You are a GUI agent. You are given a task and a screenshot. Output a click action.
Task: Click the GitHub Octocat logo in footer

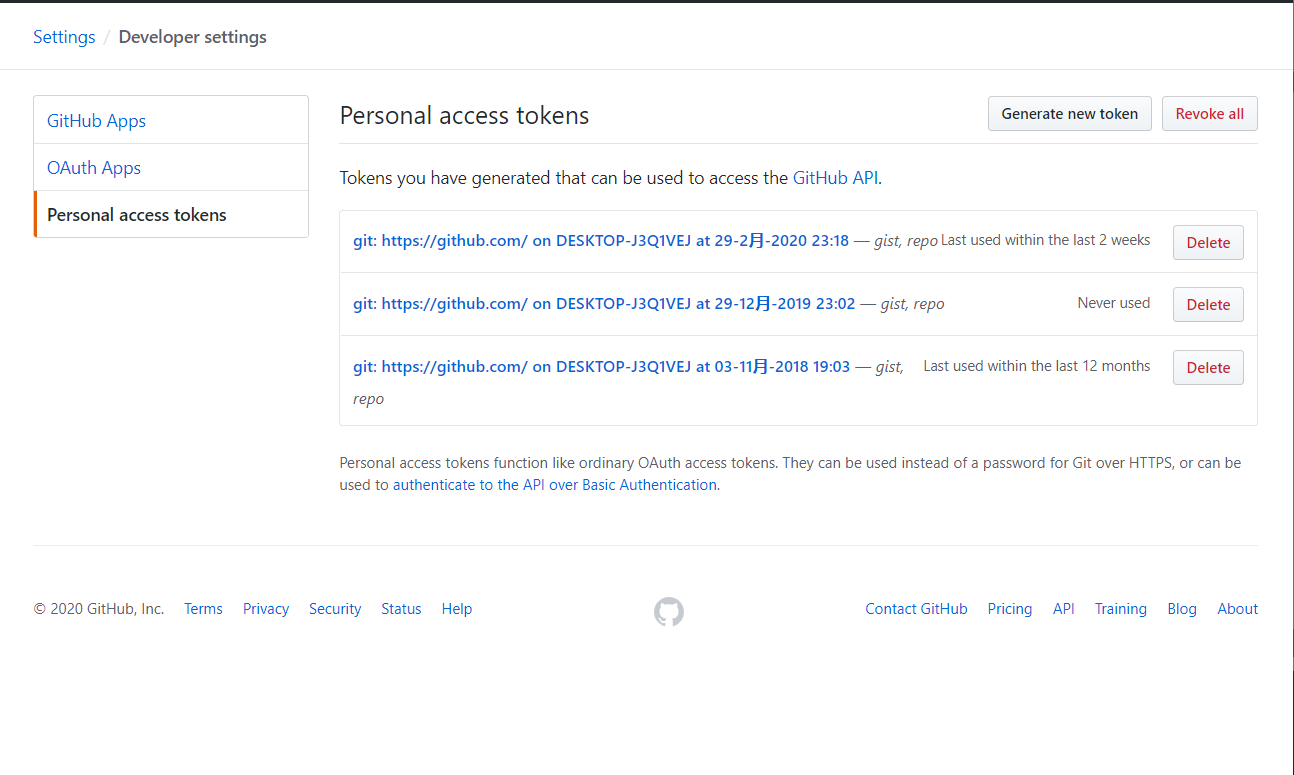669,612
